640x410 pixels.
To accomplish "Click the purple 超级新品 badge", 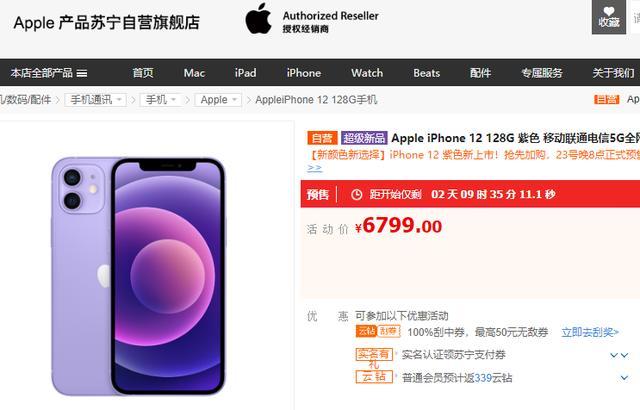I will 364,138.
